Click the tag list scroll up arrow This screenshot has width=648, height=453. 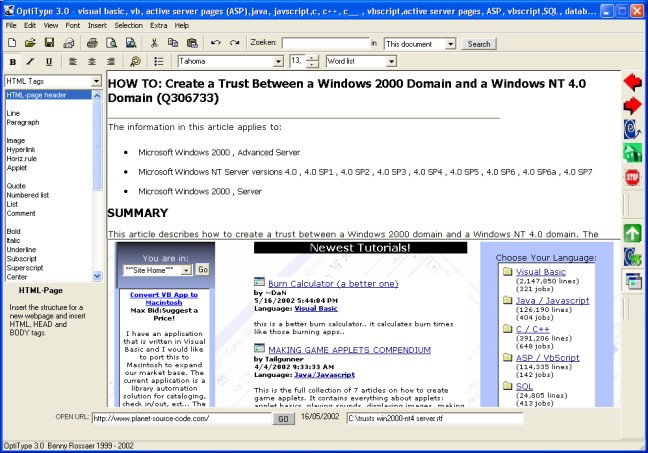tap(97, 95)
